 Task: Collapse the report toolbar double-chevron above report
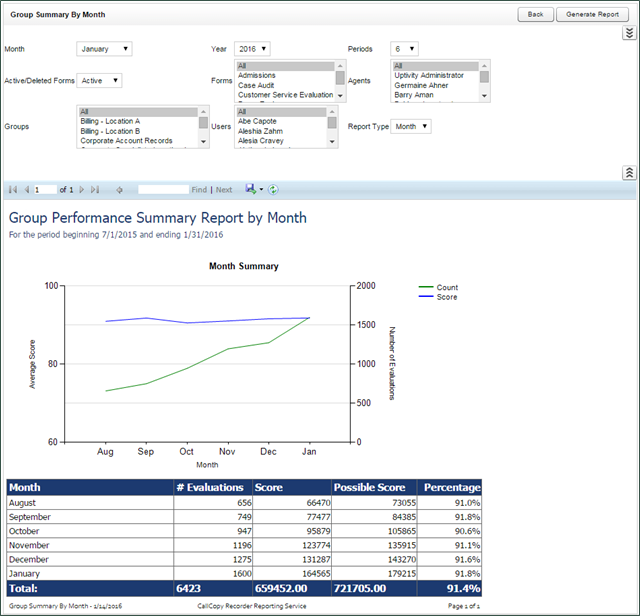click(x=628, y=172)
